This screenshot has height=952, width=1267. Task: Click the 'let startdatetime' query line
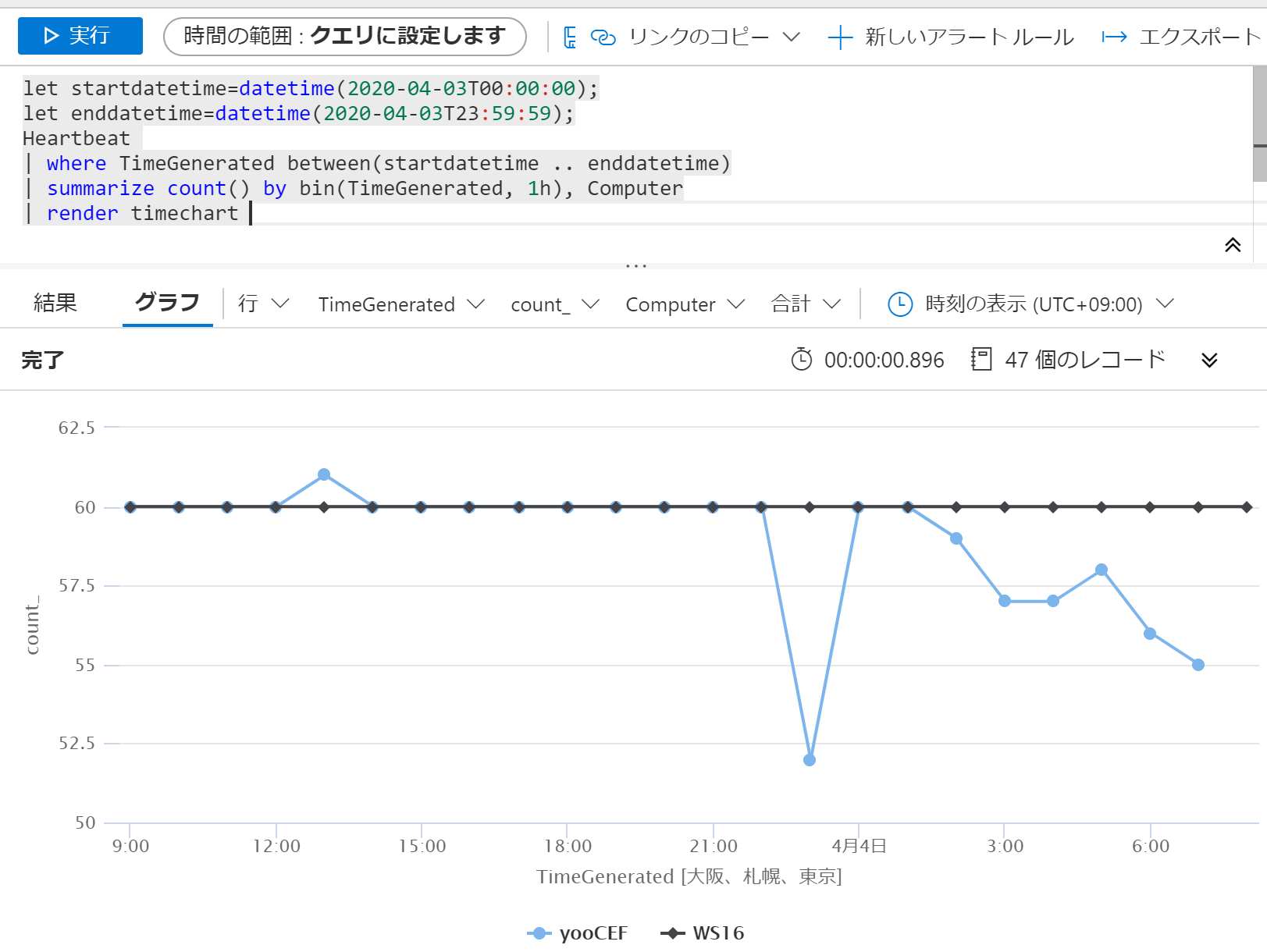click(x=311, y=89)
